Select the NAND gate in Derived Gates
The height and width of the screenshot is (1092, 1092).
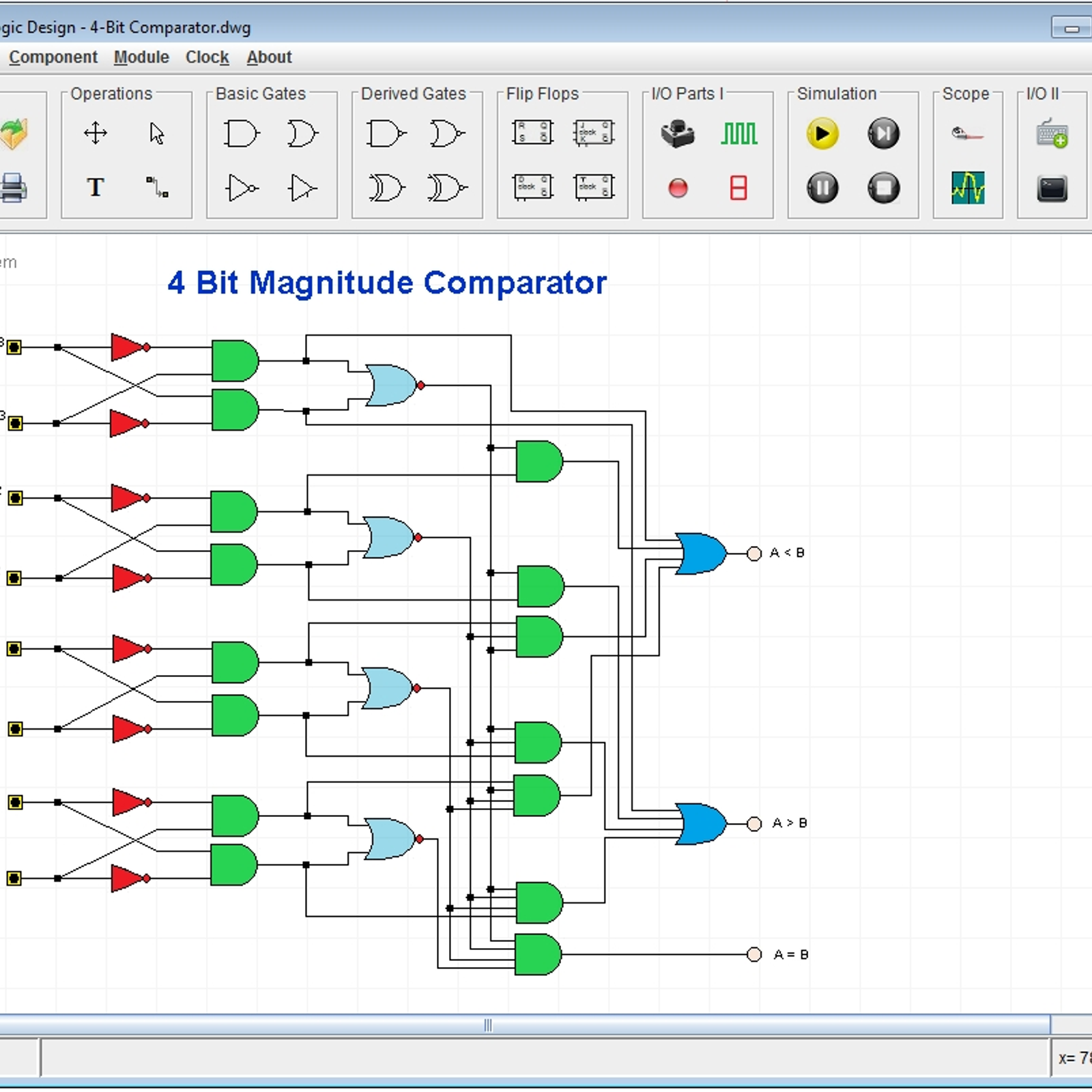pyautogui.click(x=386, y=133)
